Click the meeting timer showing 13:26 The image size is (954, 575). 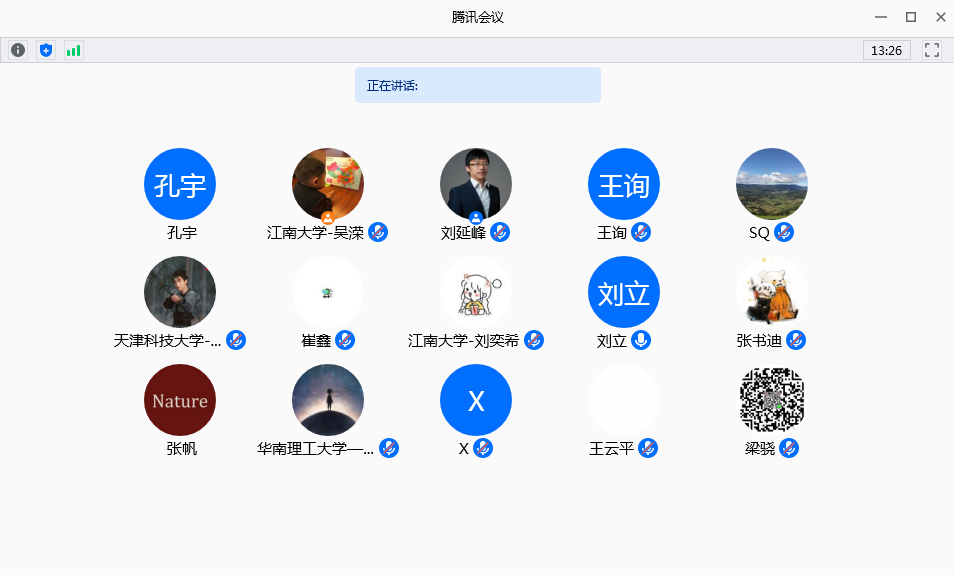(886, 50)
